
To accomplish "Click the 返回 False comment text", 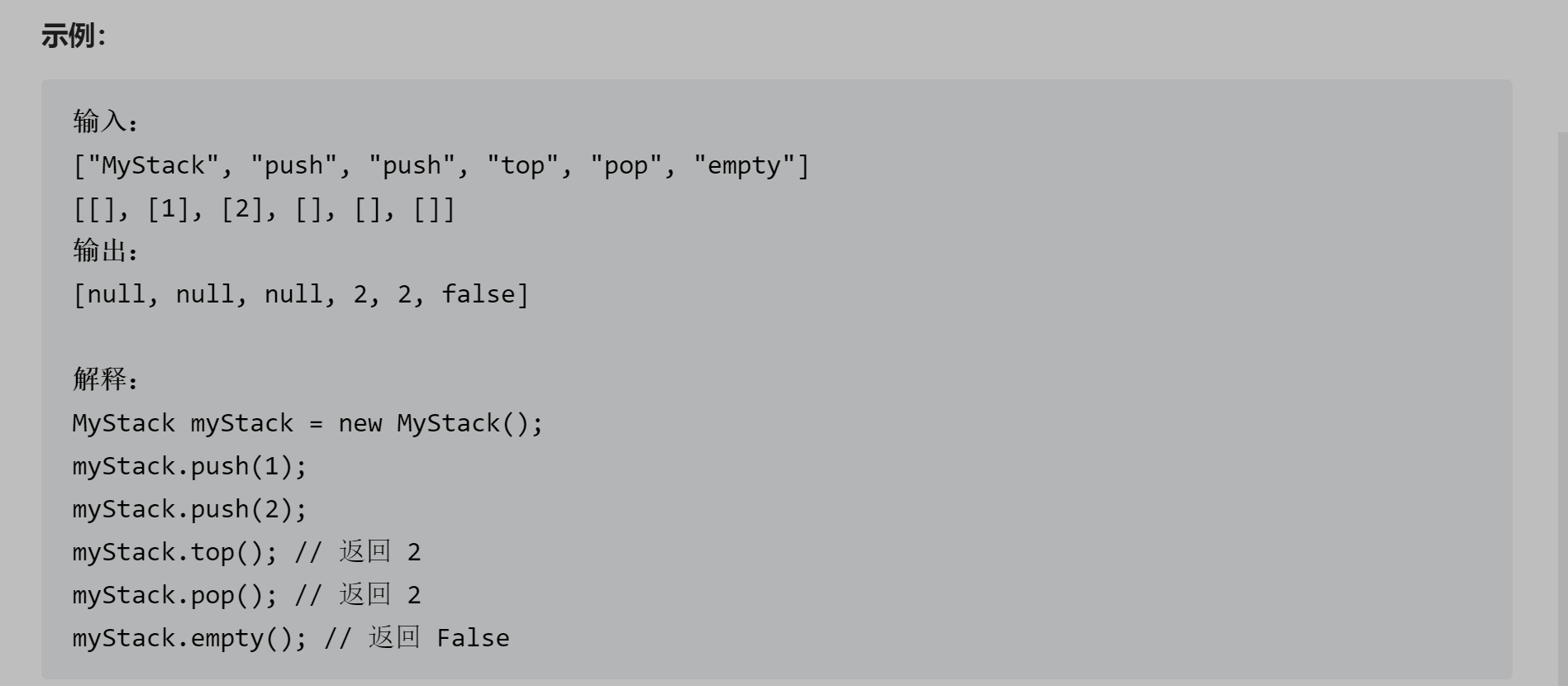I will click(438, 638).
